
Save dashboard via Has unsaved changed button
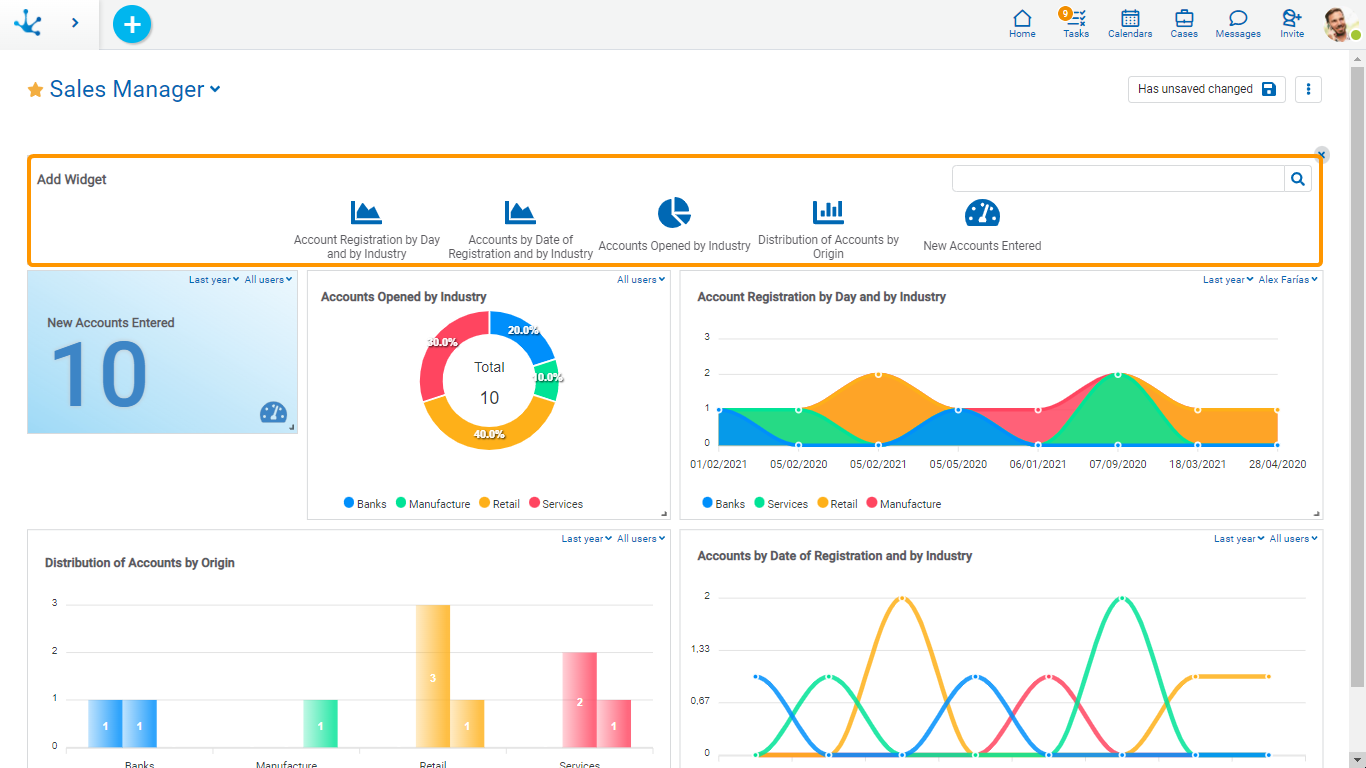pyautogui.click(x=1206, y=89)
